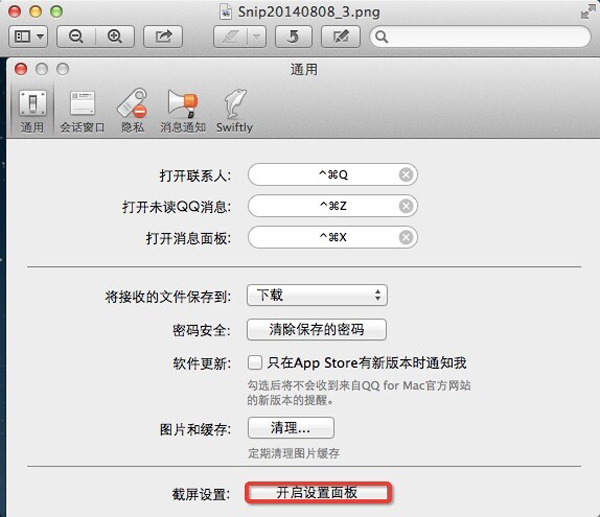Click the 清除保存的密码 button

point(317,329)
